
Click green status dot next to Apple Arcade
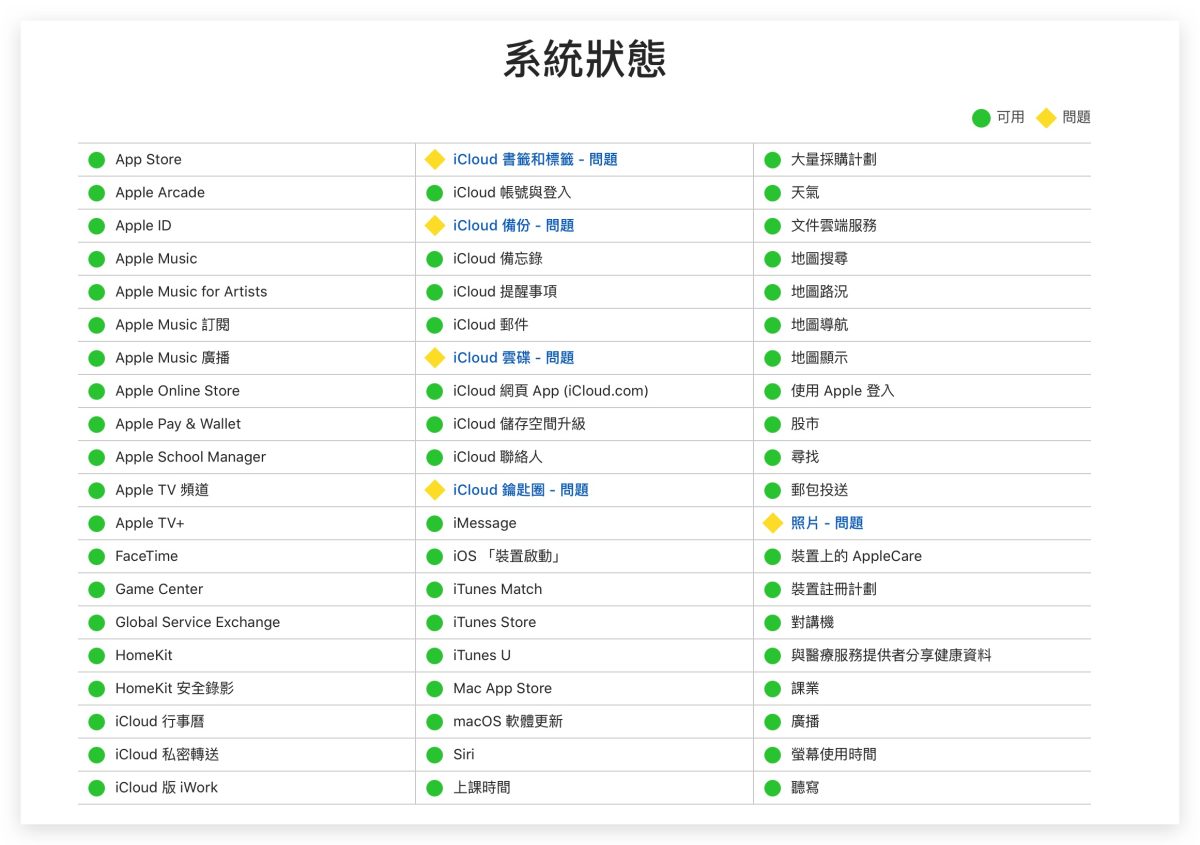(x=96, y=192)
